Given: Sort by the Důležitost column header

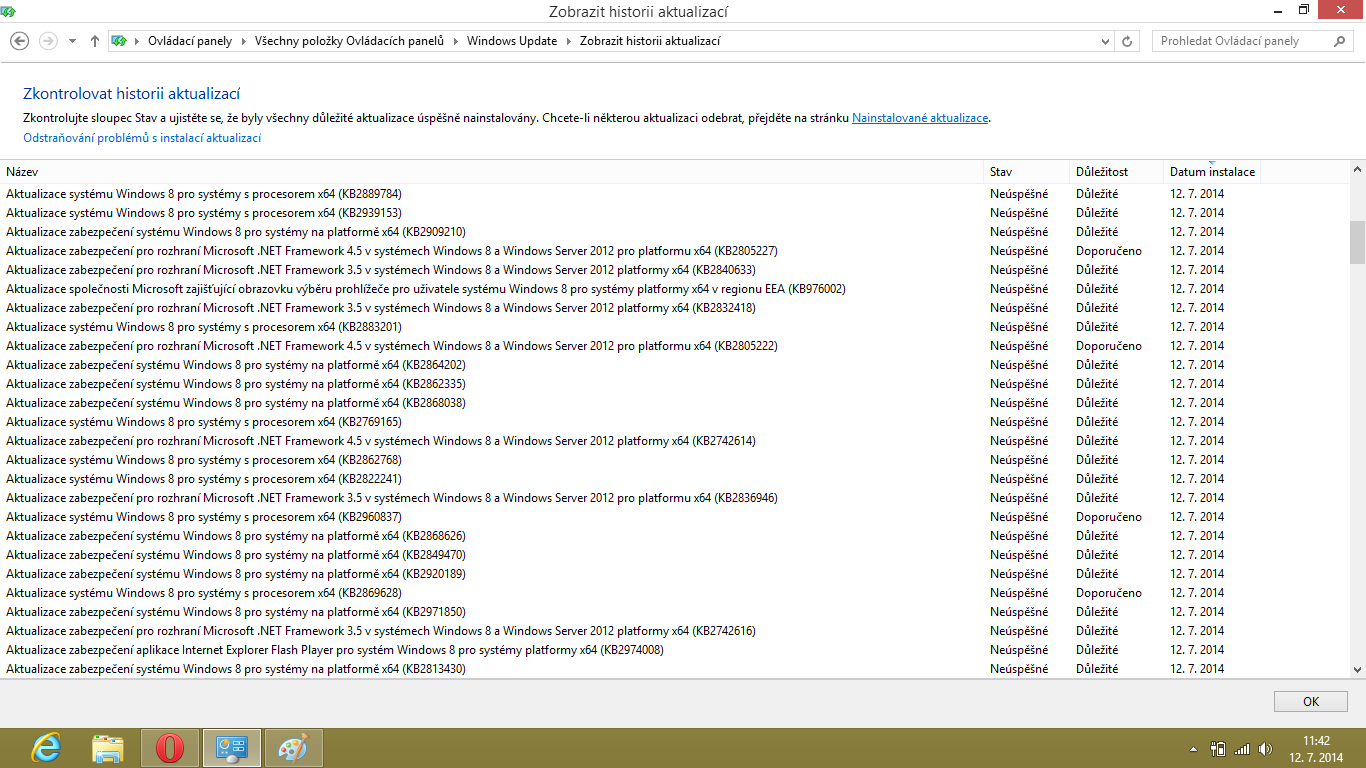Looking at the screenshot, I should pos(1117,172).
